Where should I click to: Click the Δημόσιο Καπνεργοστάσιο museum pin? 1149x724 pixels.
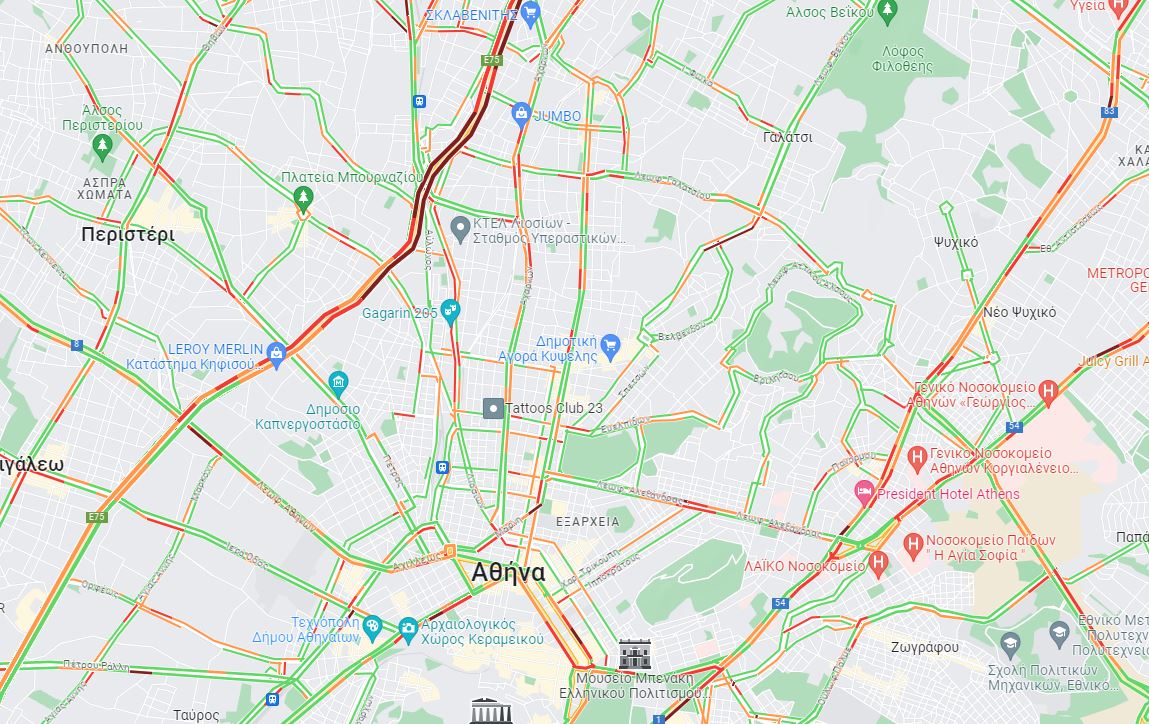pyautogui.click(x=338, y=383)
